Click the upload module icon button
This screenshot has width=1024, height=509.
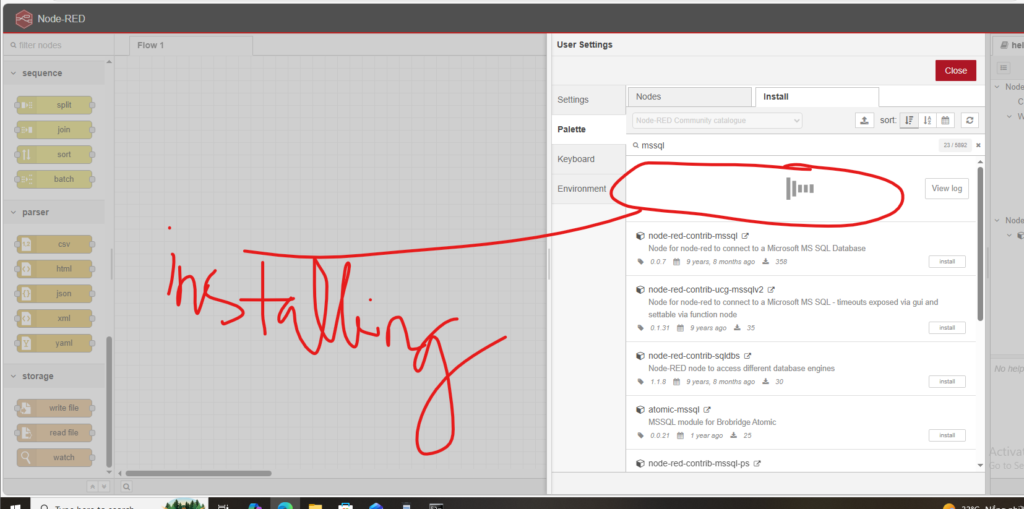pos(865,120)
